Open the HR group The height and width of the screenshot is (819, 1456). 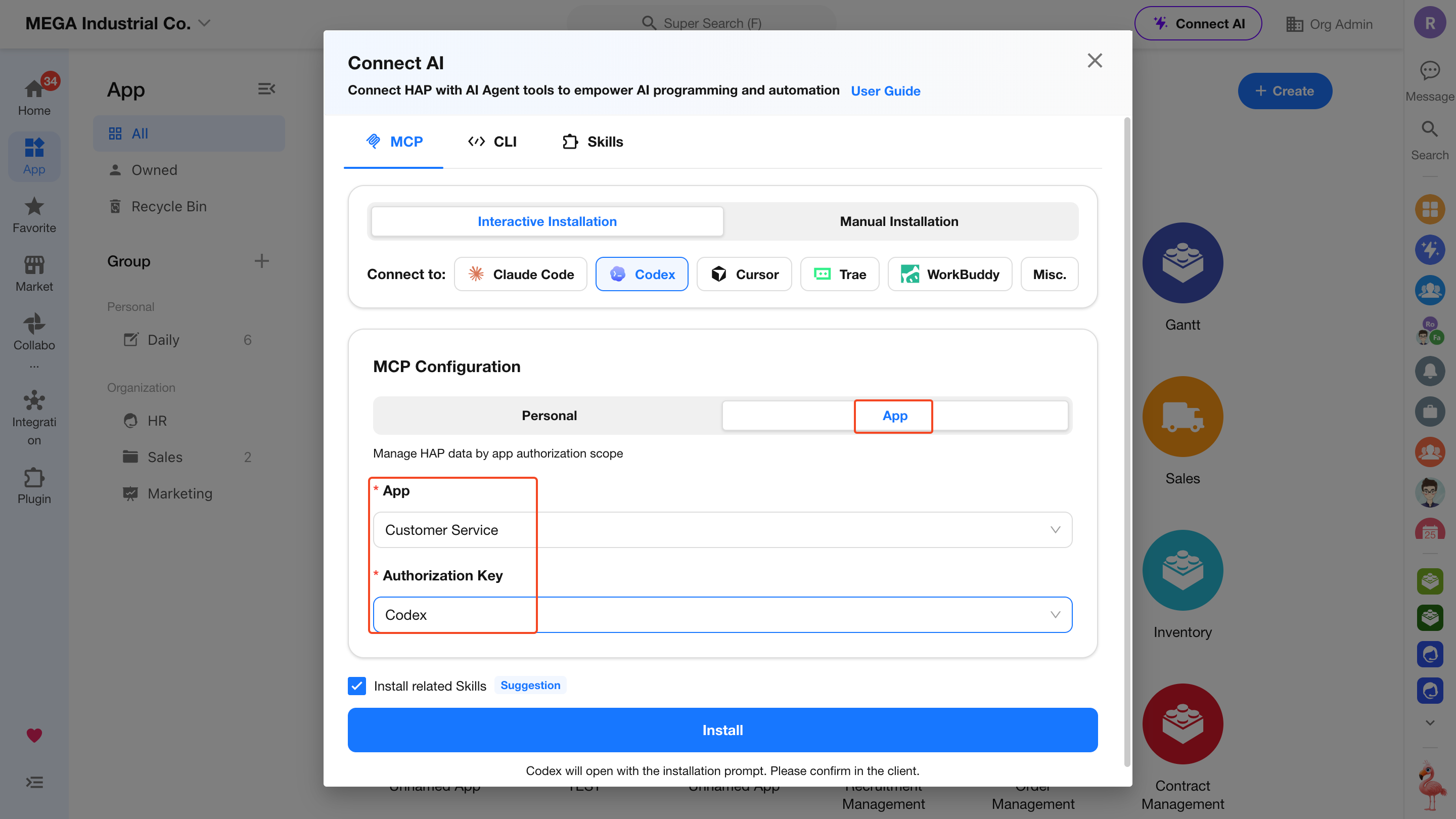coord(189,421)
